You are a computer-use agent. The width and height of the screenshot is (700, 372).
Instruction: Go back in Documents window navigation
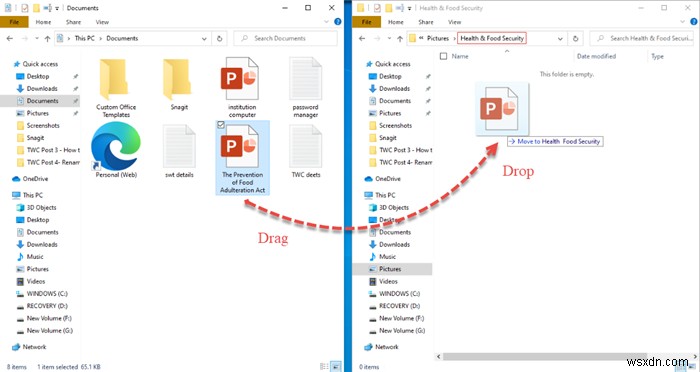click(9, 38)
